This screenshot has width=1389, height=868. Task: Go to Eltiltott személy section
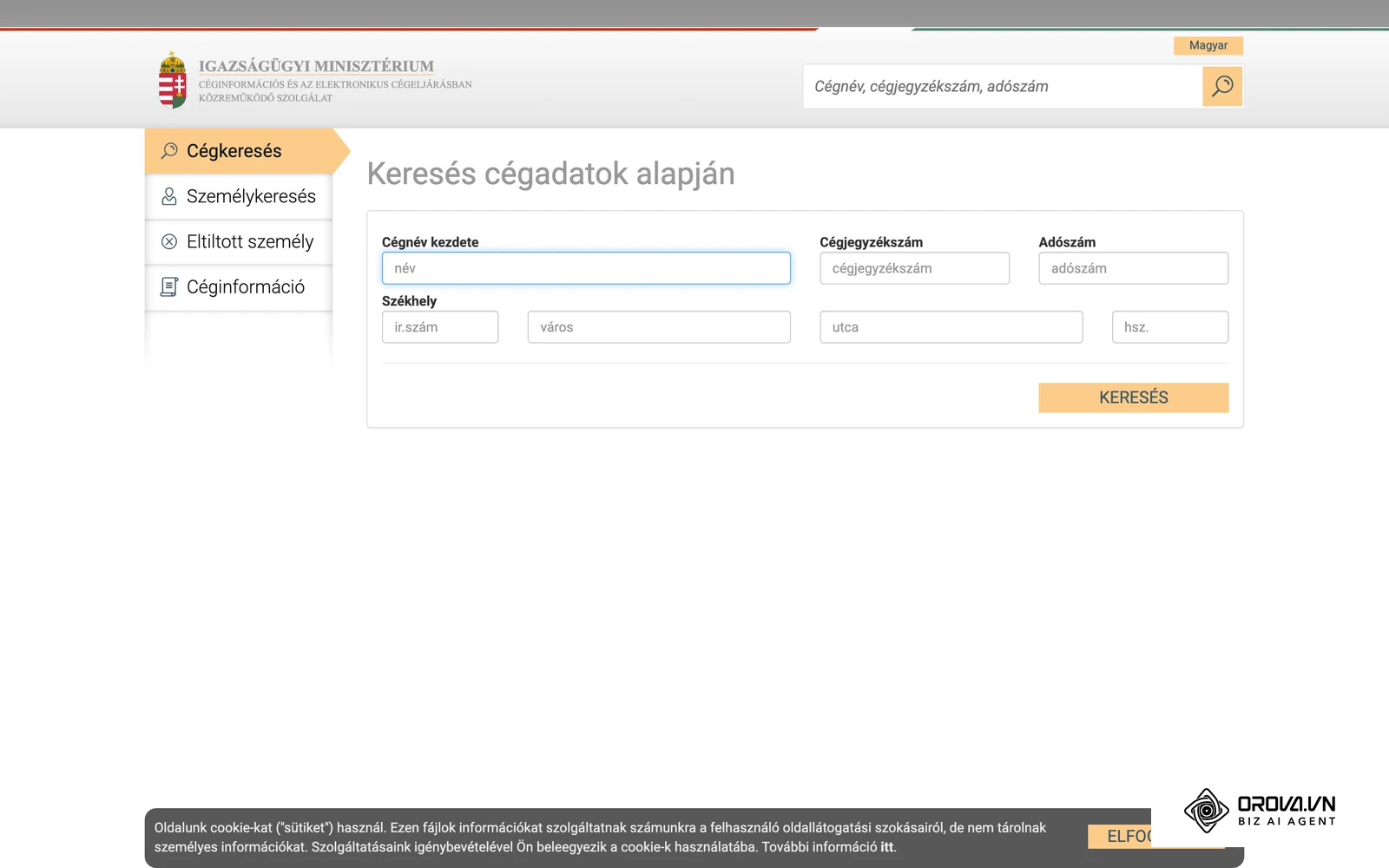239,241
